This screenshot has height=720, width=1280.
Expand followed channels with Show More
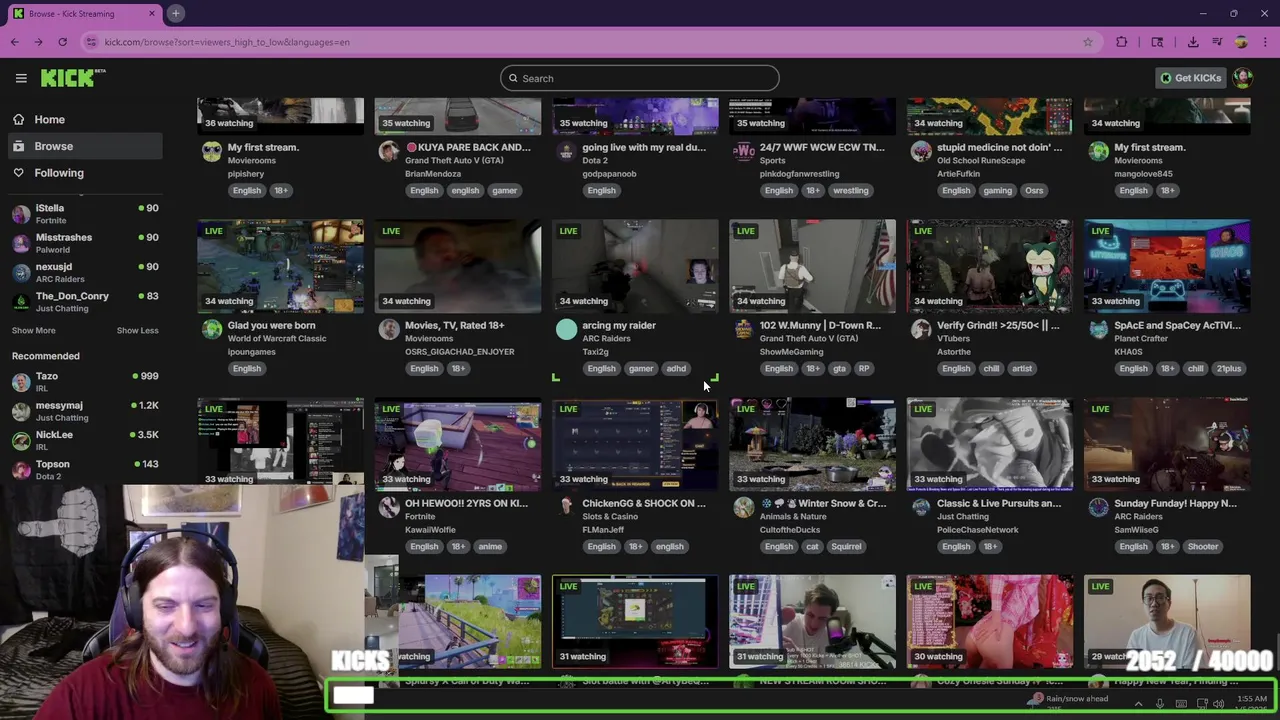coord(33,330)
